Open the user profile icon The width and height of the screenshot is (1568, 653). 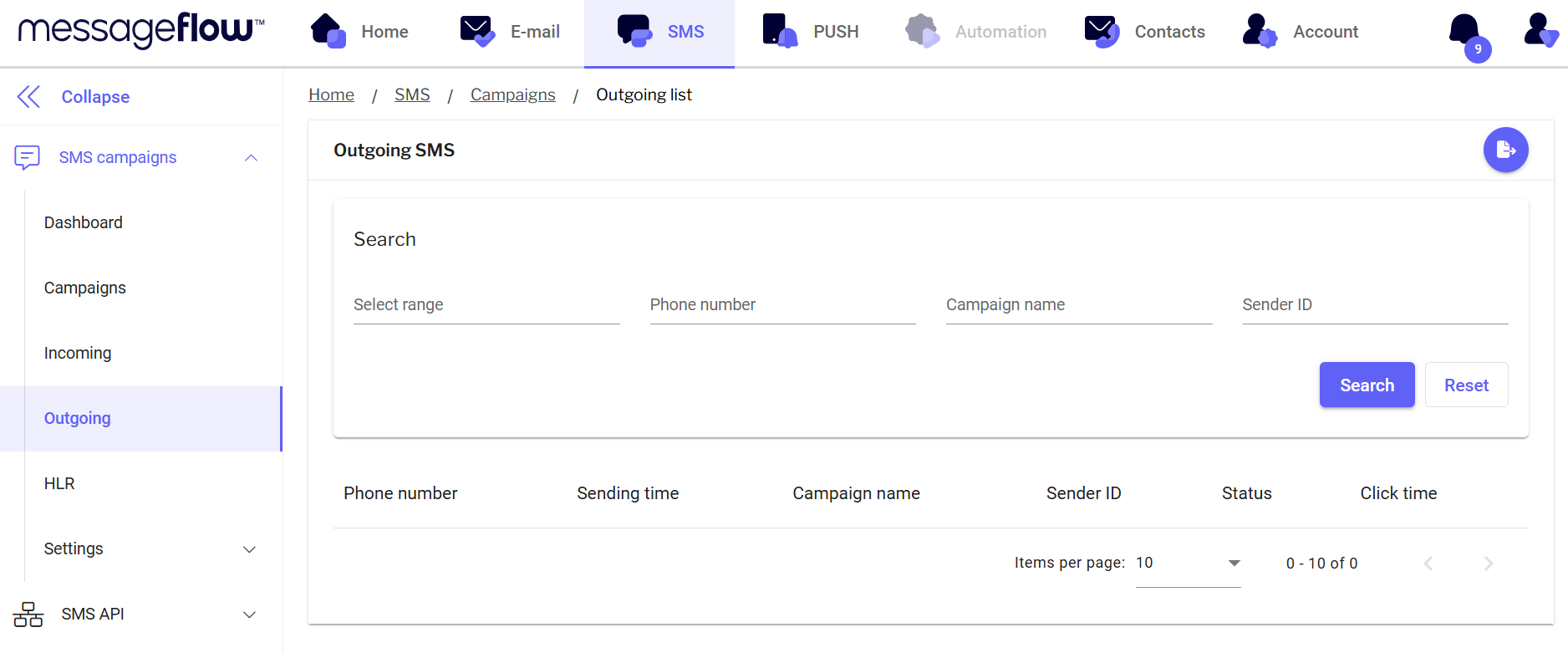click(1540, 31)
